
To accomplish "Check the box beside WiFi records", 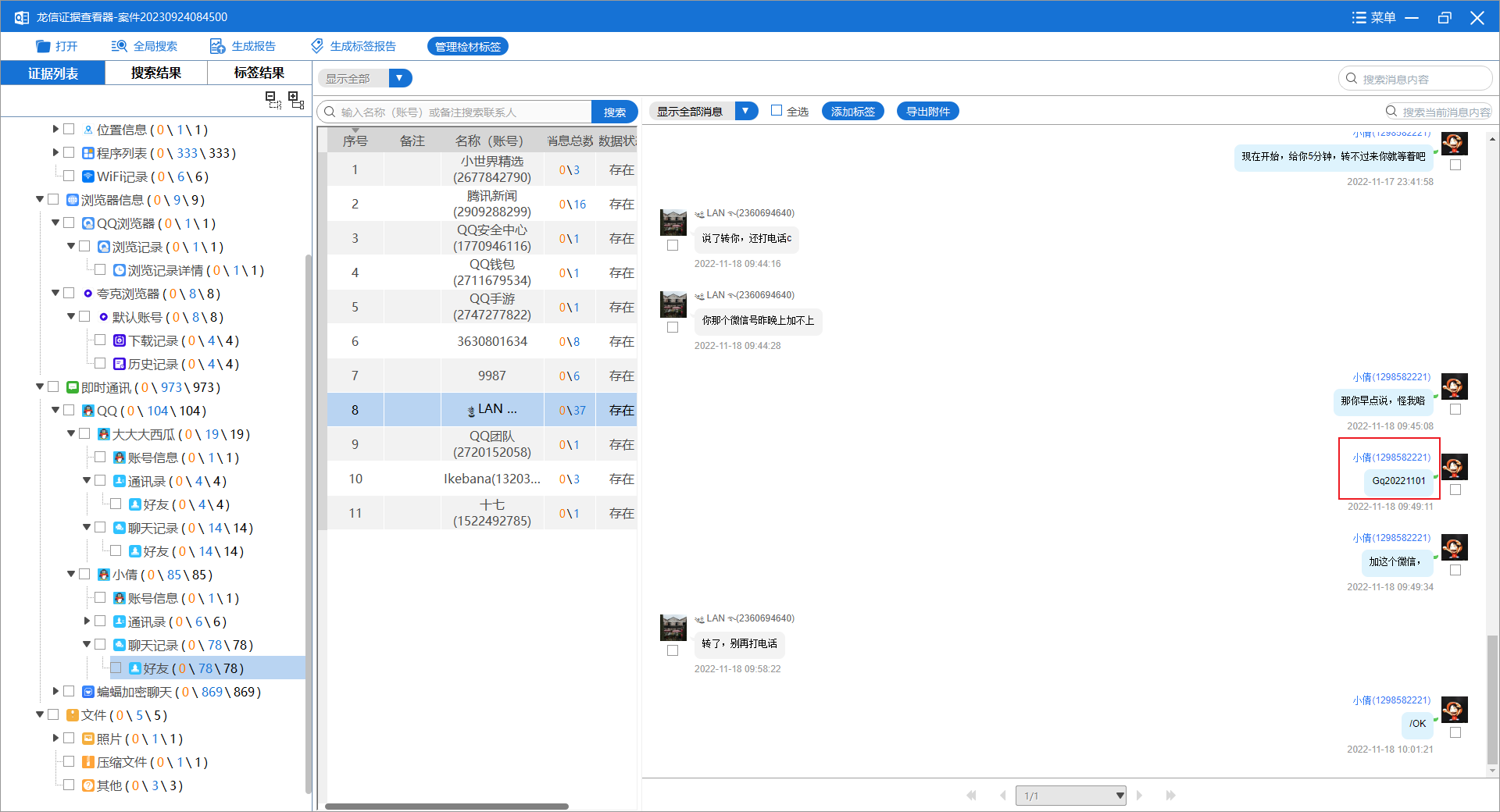I will [69, 176].
